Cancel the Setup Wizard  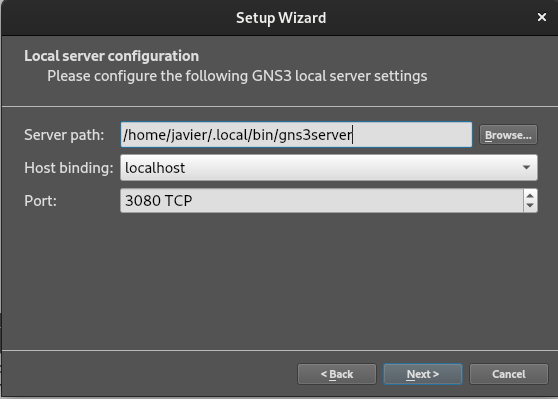(x=509, y=374)
